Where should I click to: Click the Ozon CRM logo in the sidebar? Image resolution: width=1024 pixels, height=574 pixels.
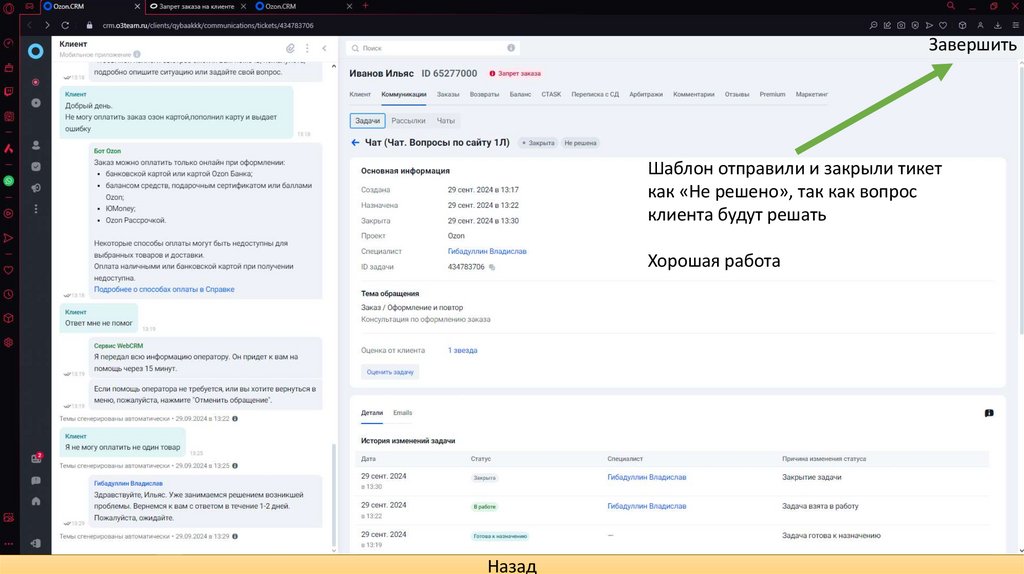click(36, 52)
